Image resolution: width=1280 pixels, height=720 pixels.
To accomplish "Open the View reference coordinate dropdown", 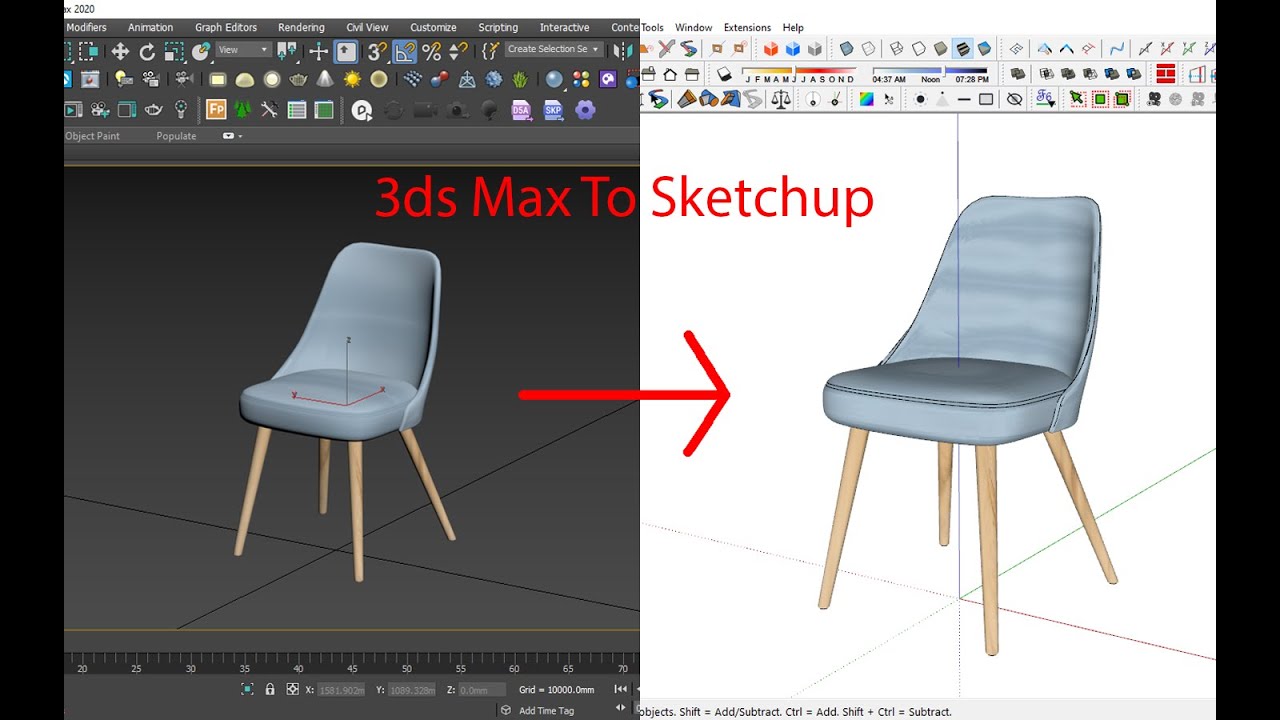I will coord(244,49).
